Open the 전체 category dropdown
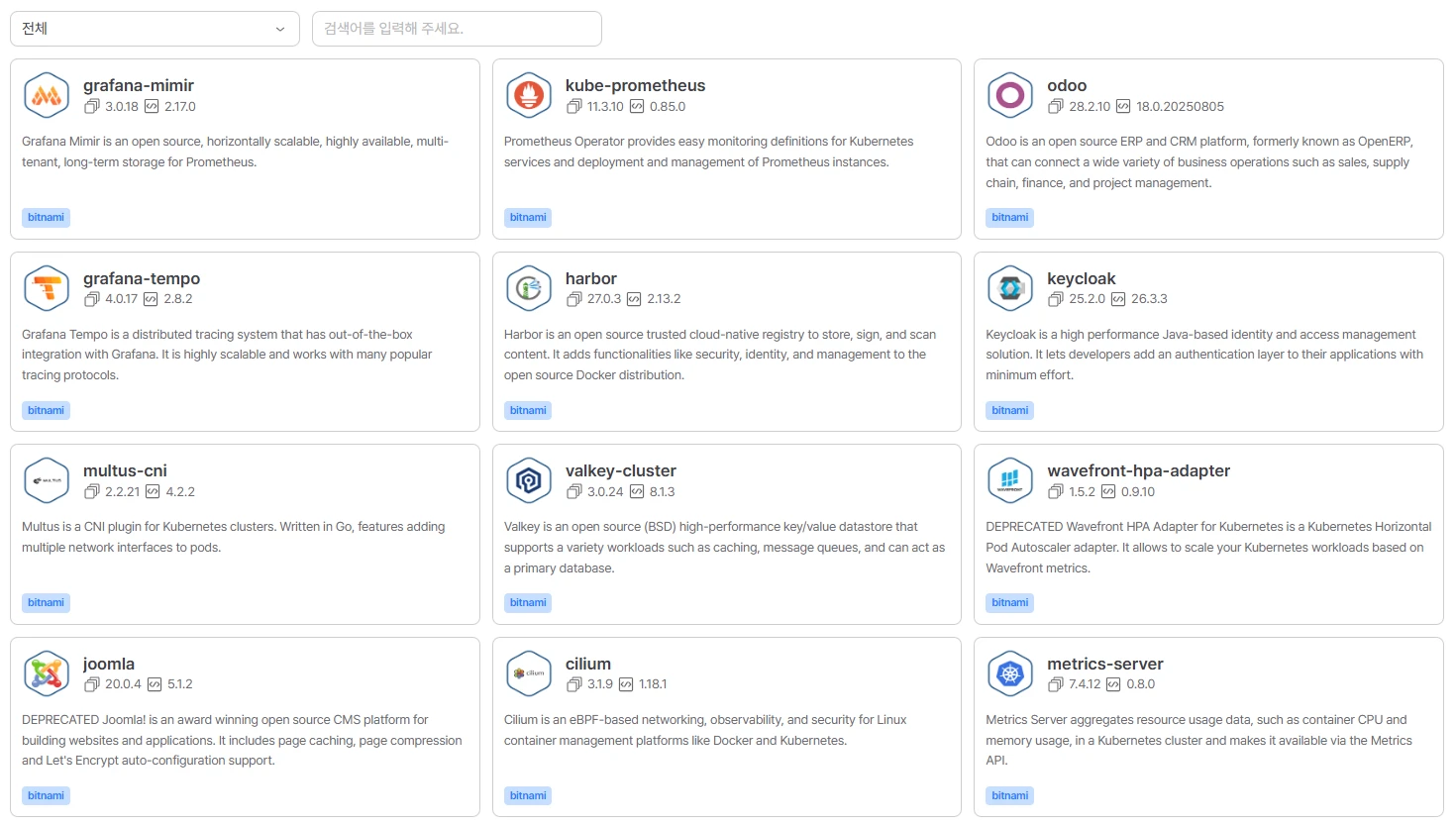Viewport: 1456px width, 826px height. click(155, 29)
